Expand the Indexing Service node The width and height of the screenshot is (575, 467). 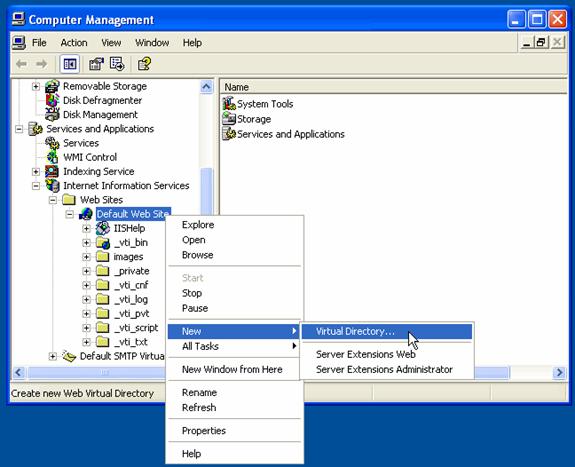point(36,172)
